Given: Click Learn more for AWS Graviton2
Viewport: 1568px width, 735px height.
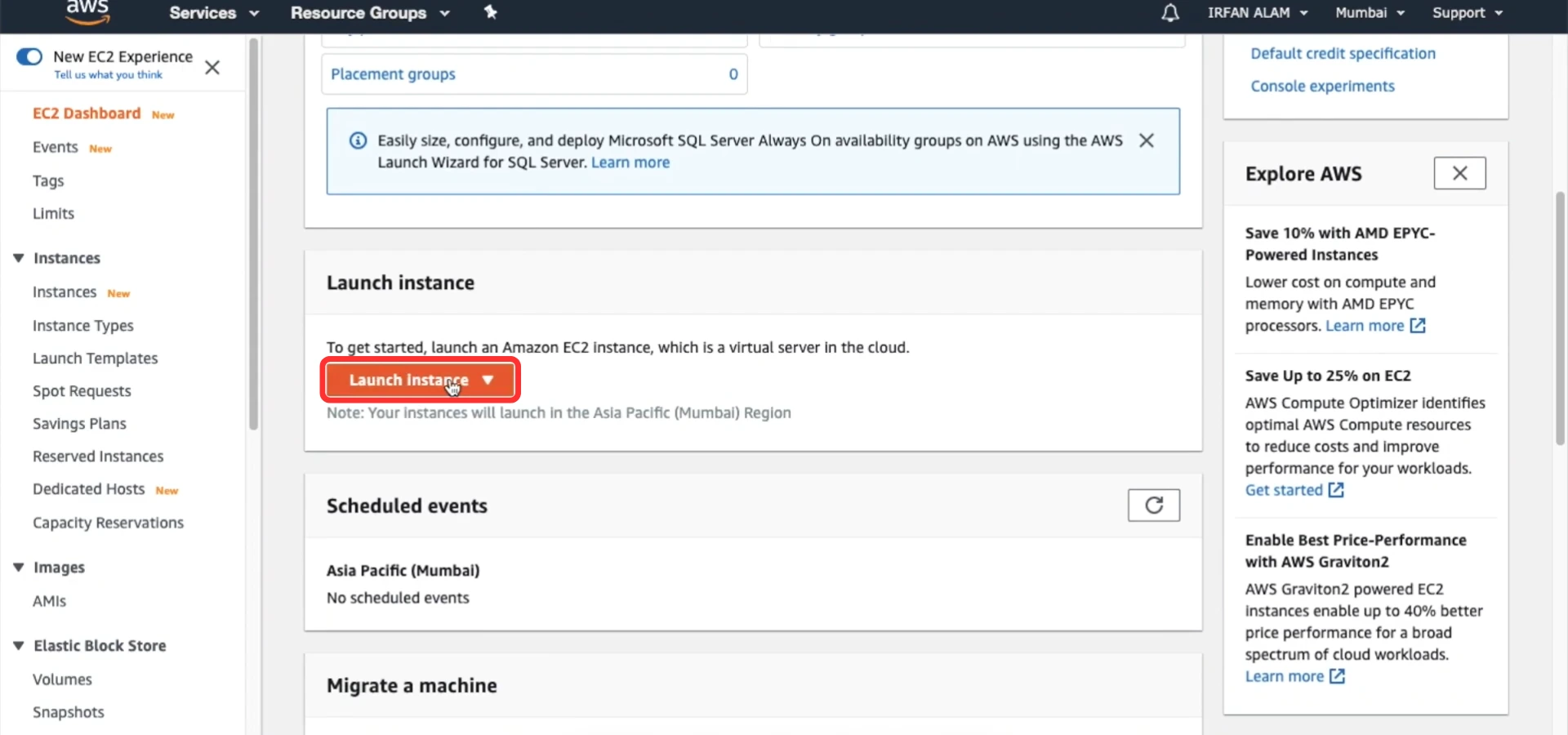Looking at the screenshot, I should (1285, 676).
